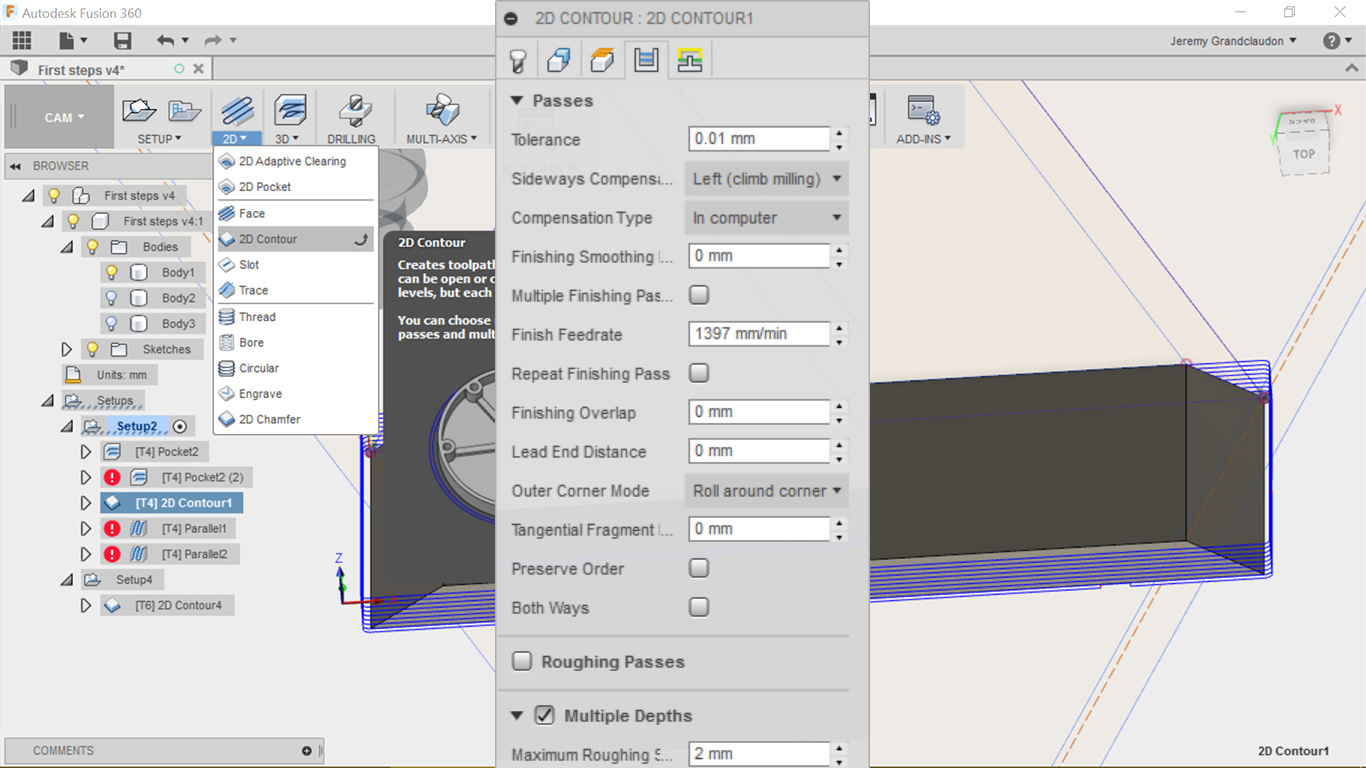
Task: Toggle Body3 visibility lightbulb
Action: (112, 324)
